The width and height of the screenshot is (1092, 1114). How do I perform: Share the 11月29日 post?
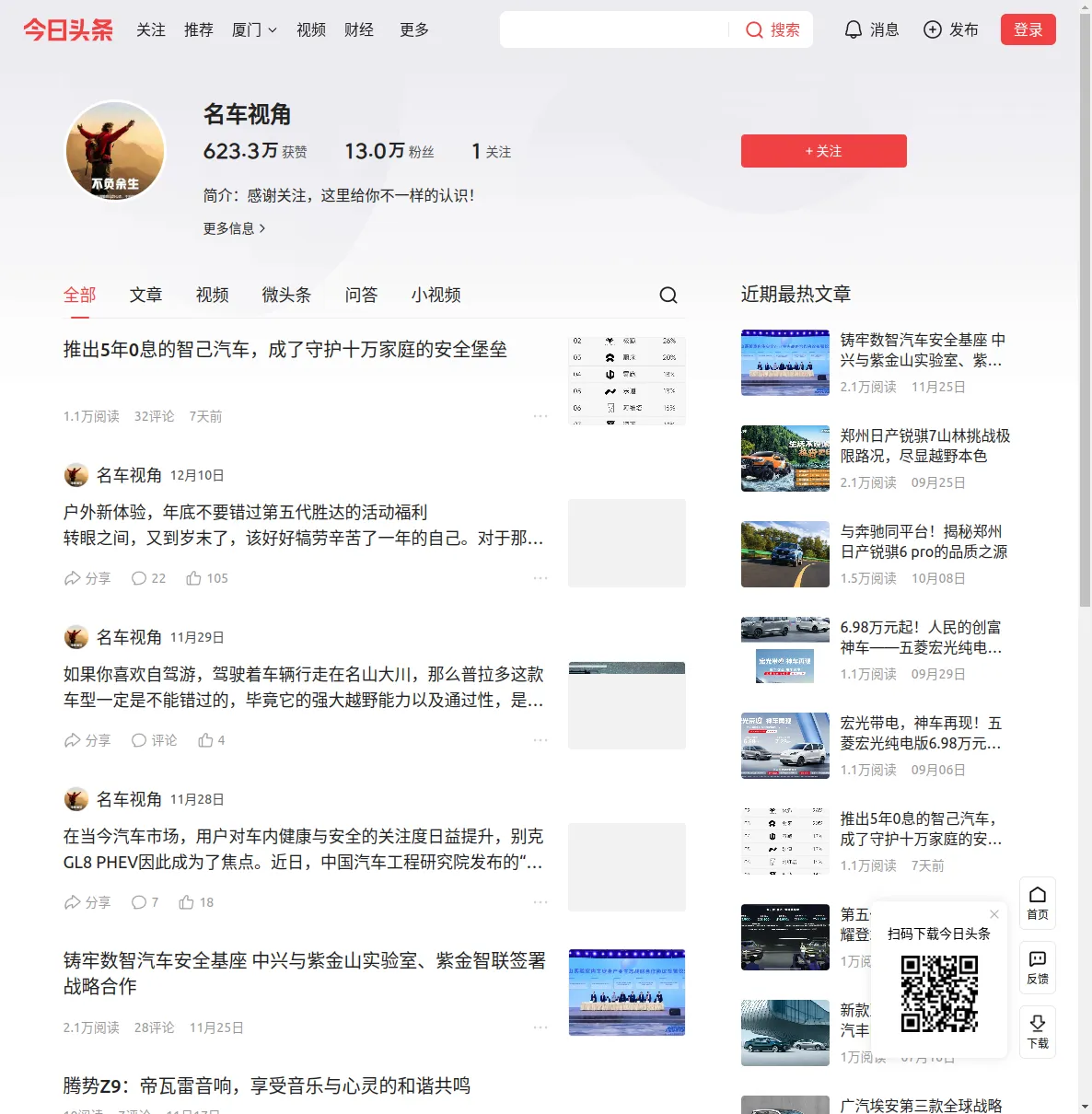pos(87,740)
